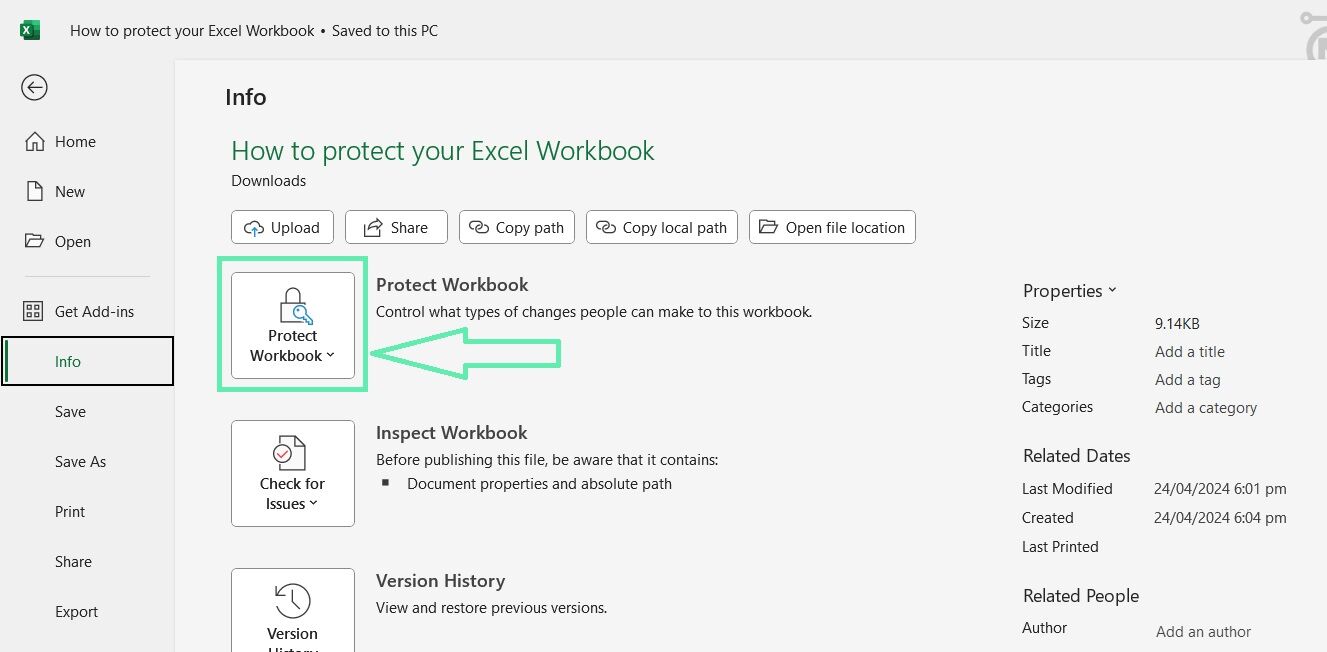Click the Inspect Workbook heading
Screen dimensions: 1327x652
452,433
